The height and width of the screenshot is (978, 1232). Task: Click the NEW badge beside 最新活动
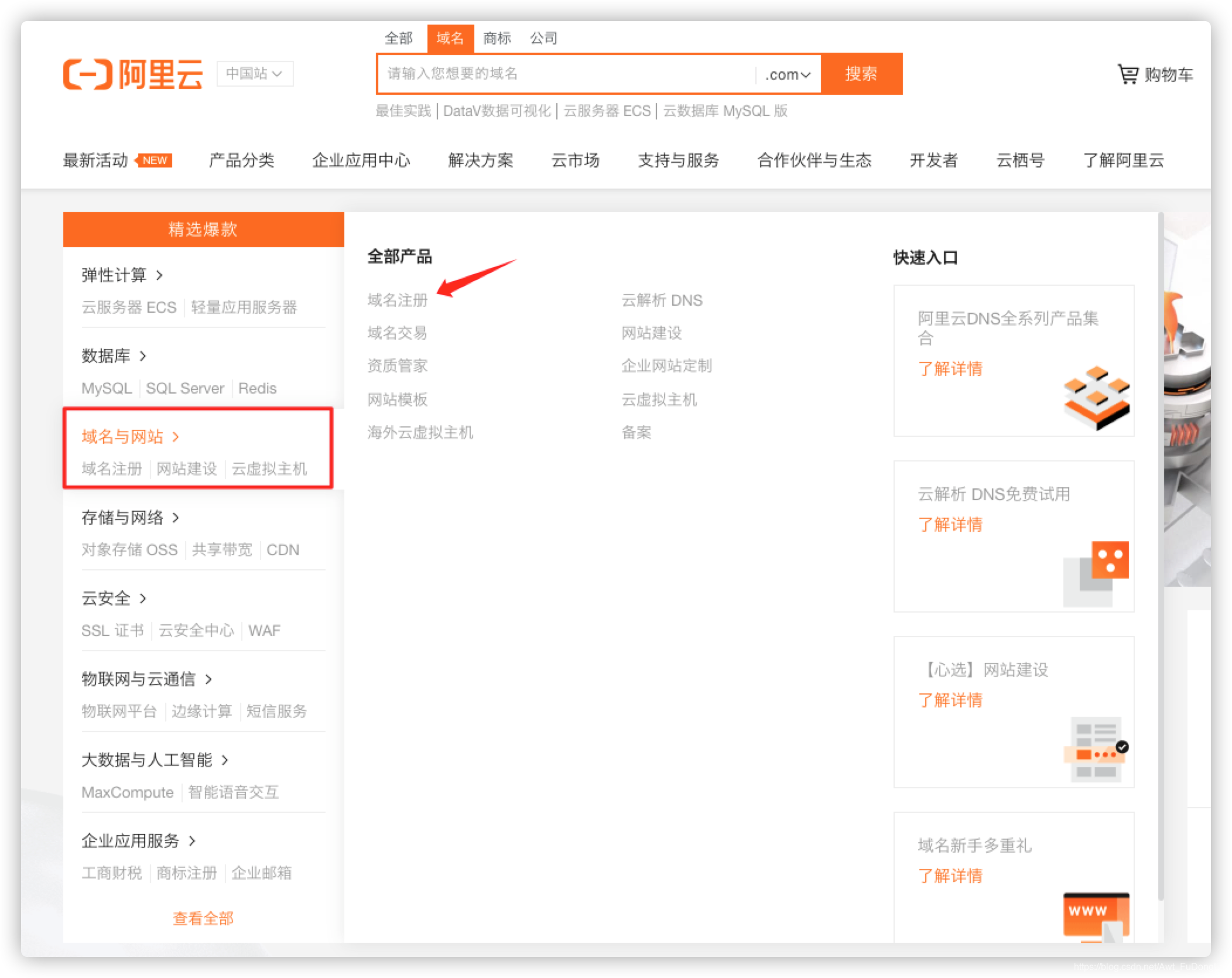pyautogui.click(x=154, y=160)
